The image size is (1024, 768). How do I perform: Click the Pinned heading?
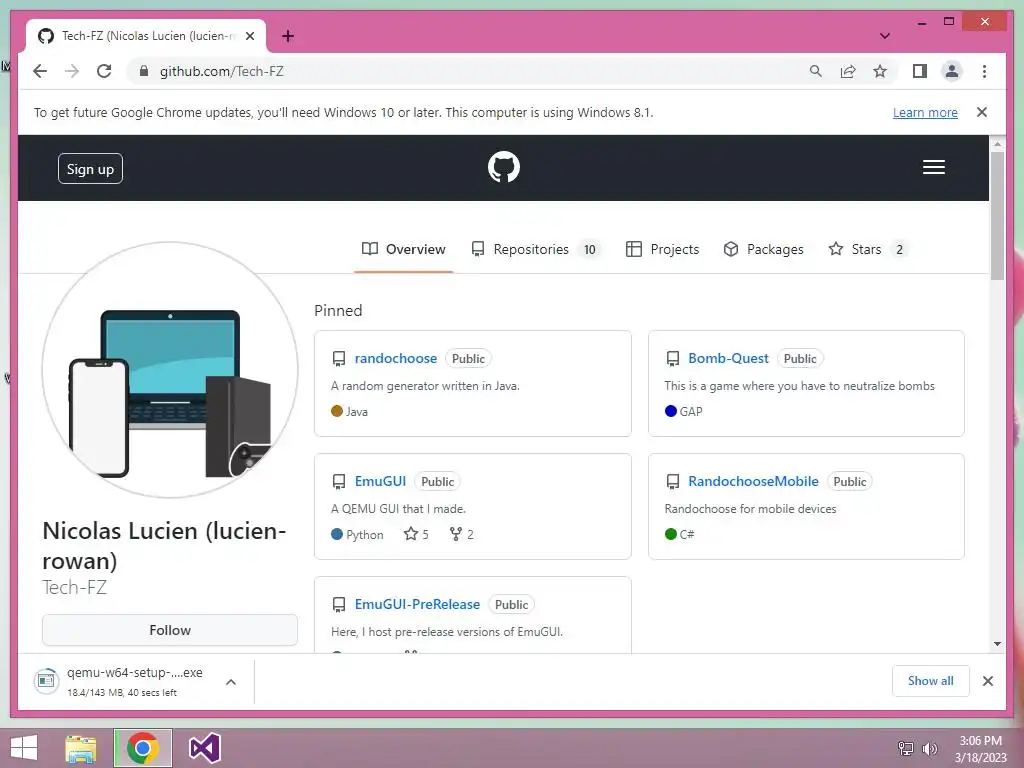(x=338, y=311)
